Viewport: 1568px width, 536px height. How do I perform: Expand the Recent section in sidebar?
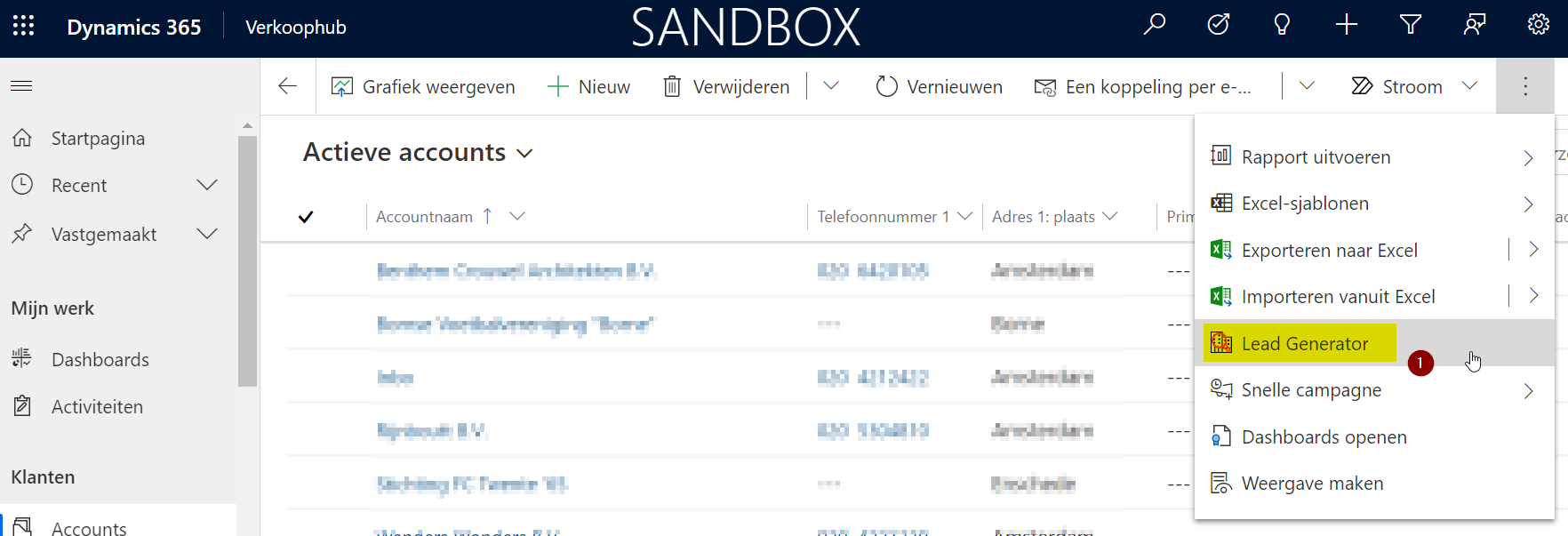pos(206,185)
